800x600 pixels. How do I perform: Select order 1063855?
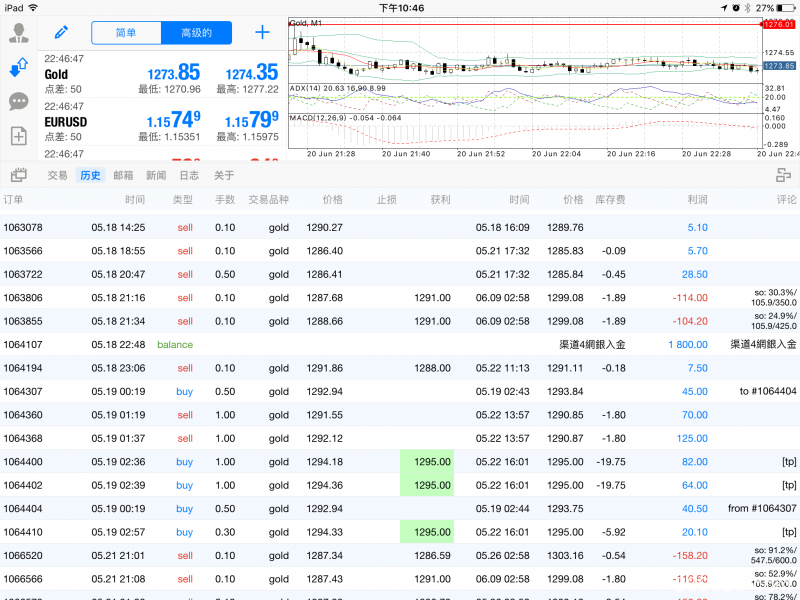coord(400,321)
